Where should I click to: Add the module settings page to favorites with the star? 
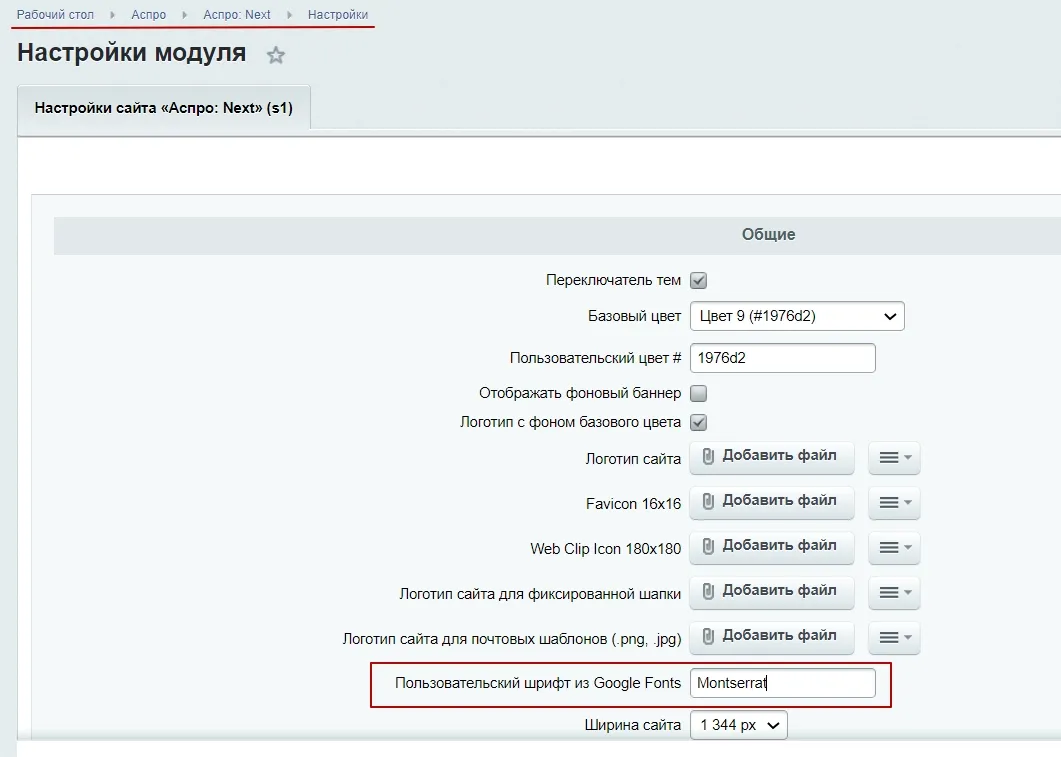click(x=275, y=55)
